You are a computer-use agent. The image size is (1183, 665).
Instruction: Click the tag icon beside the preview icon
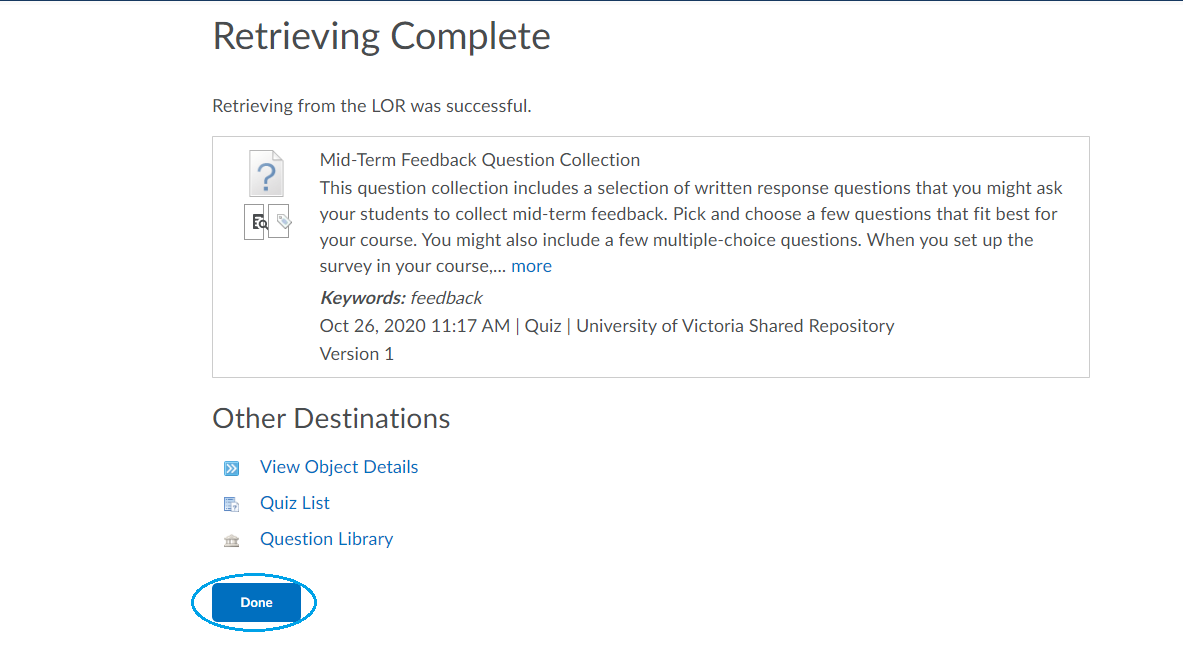(x=282, y=222)
